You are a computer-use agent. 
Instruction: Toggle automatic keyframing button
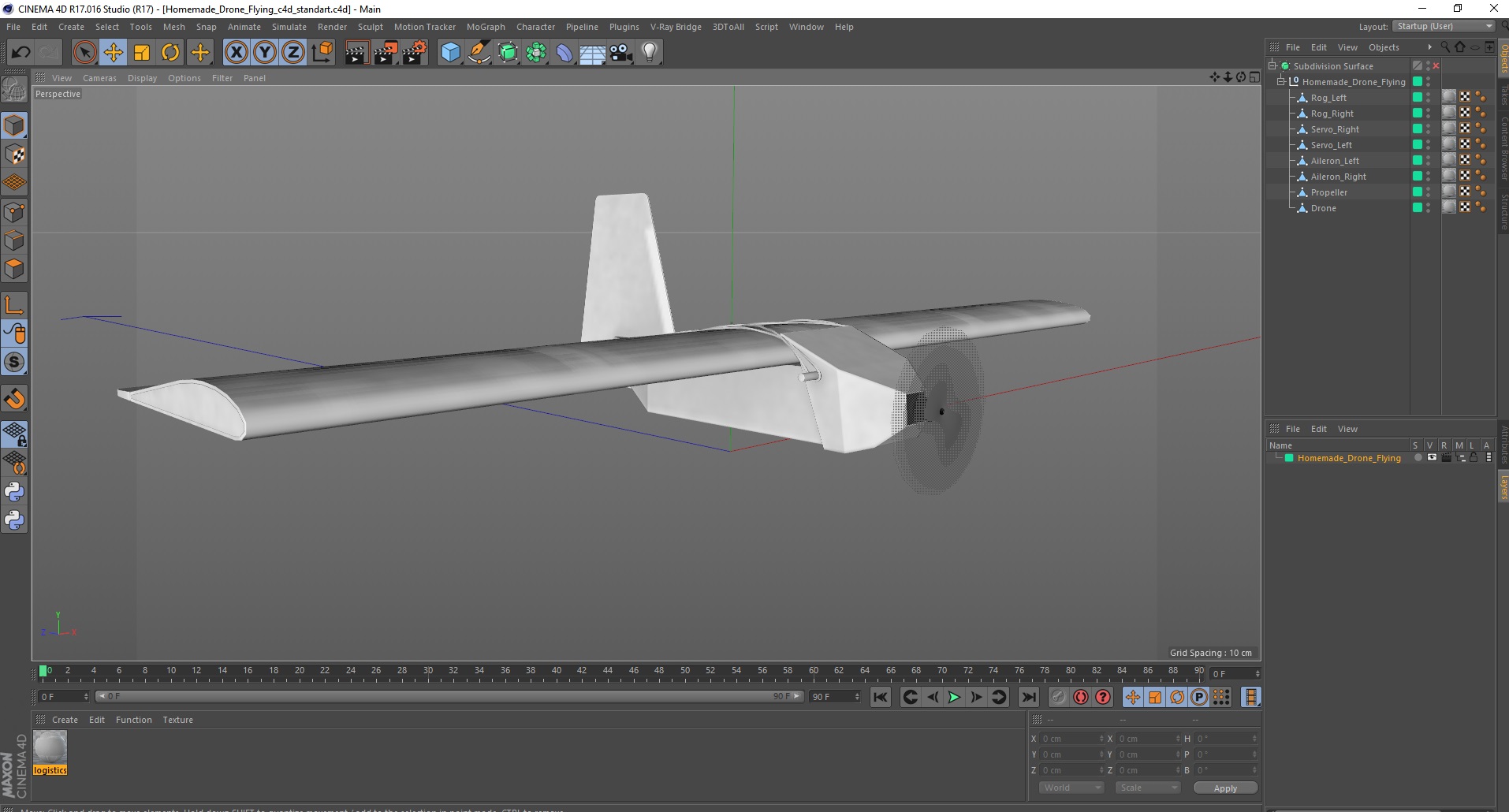click(1081, 697)
